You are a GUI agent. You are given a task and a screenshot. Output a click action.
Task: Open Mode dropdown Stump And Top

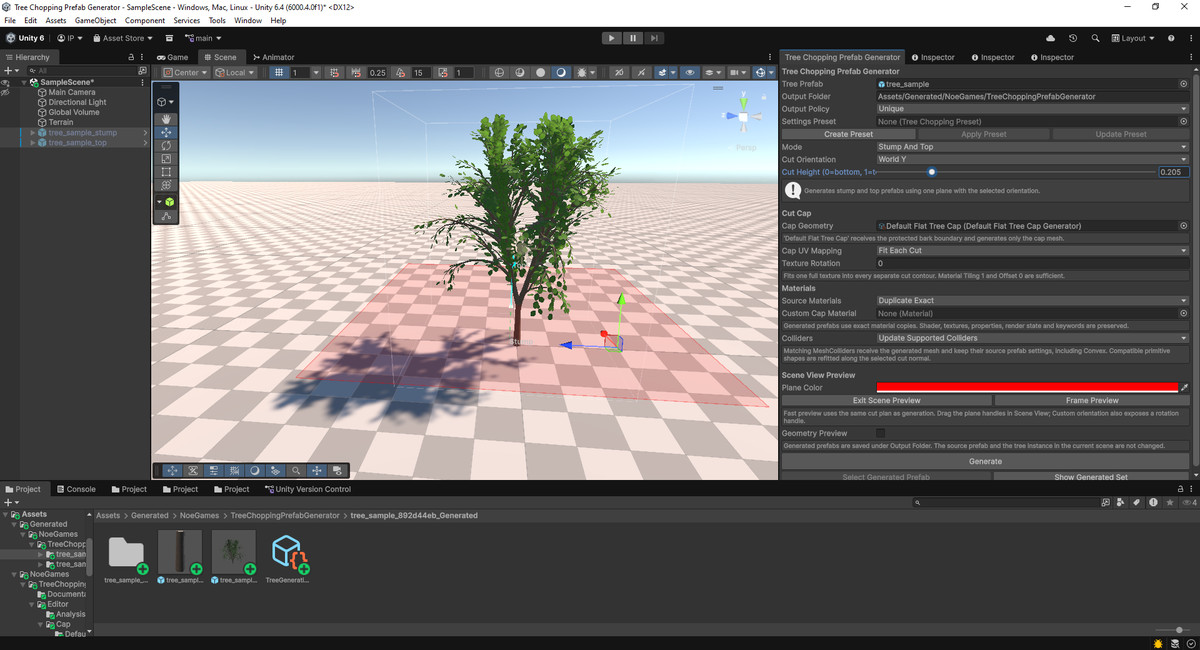1032,147
